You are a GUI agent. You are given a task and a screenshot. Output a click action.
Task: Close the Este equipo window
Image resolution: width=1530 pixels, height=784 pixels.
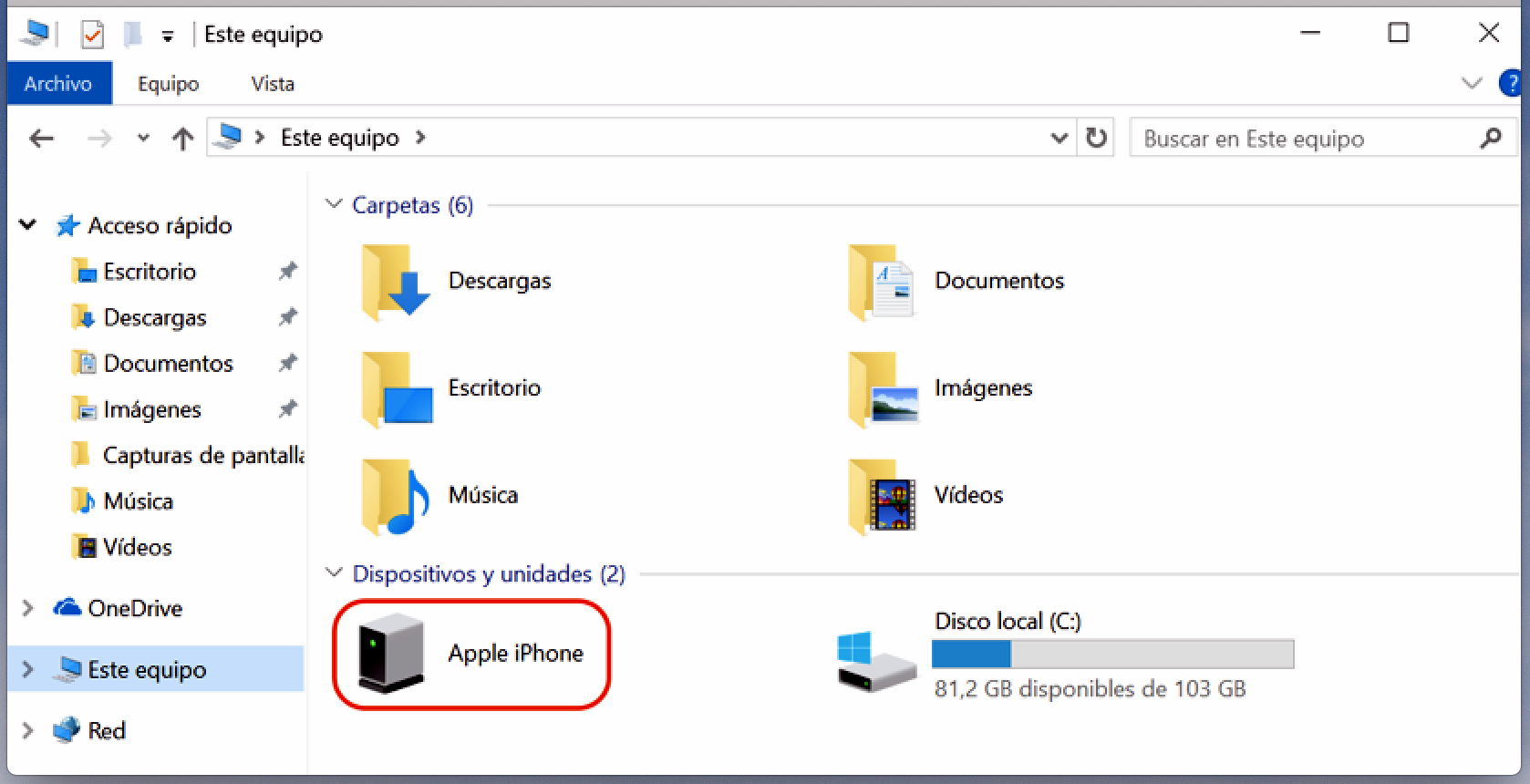pos(1488,34)
